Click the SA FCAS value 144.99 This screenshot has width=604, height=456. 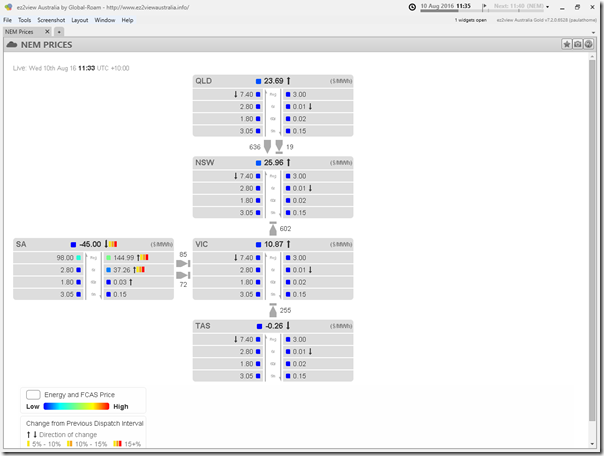[124, 258]
